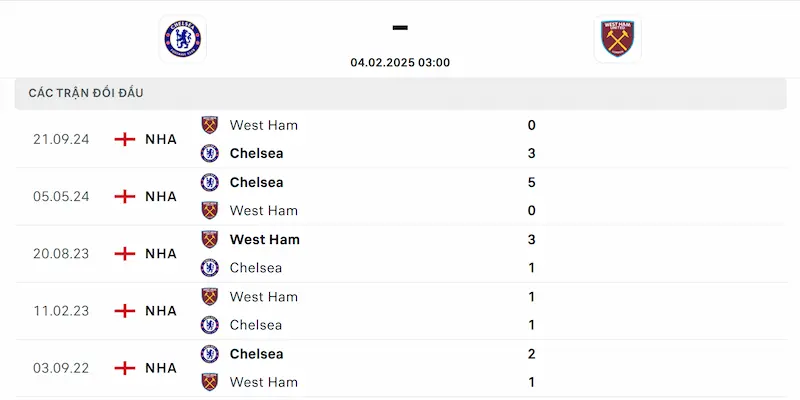800x400 pixels.
Task: Click the date 11.02.23 in match list
Action: pyautogui.click(x=61, y=310)
